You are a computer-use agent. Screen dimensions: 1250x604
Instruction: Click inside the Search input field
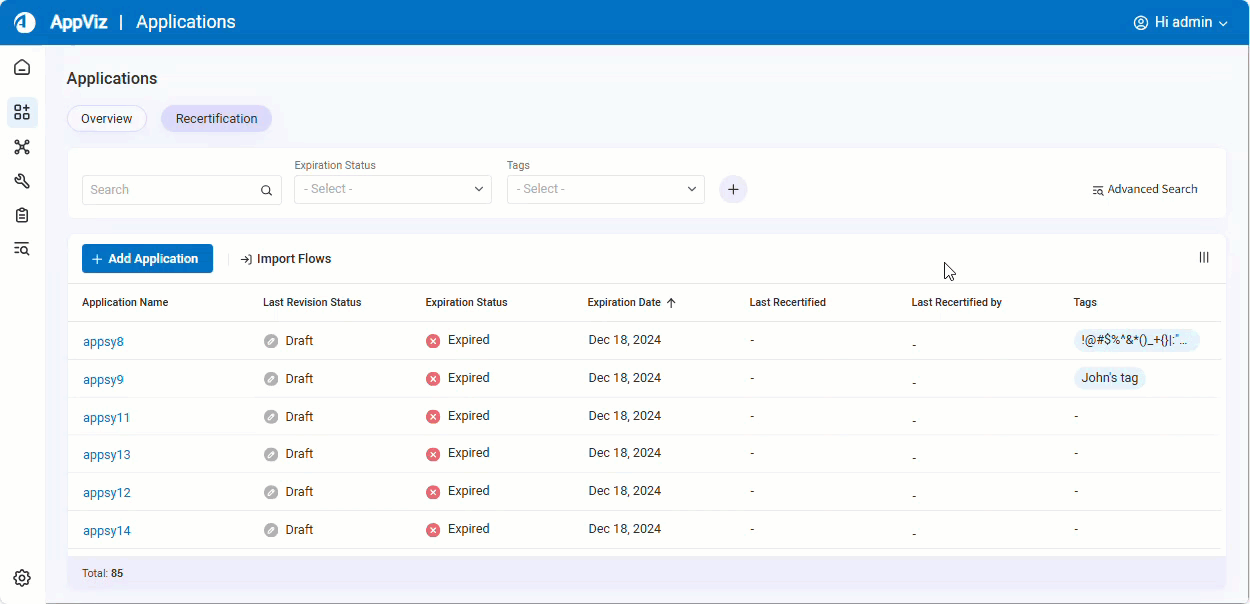coord(170,189)
